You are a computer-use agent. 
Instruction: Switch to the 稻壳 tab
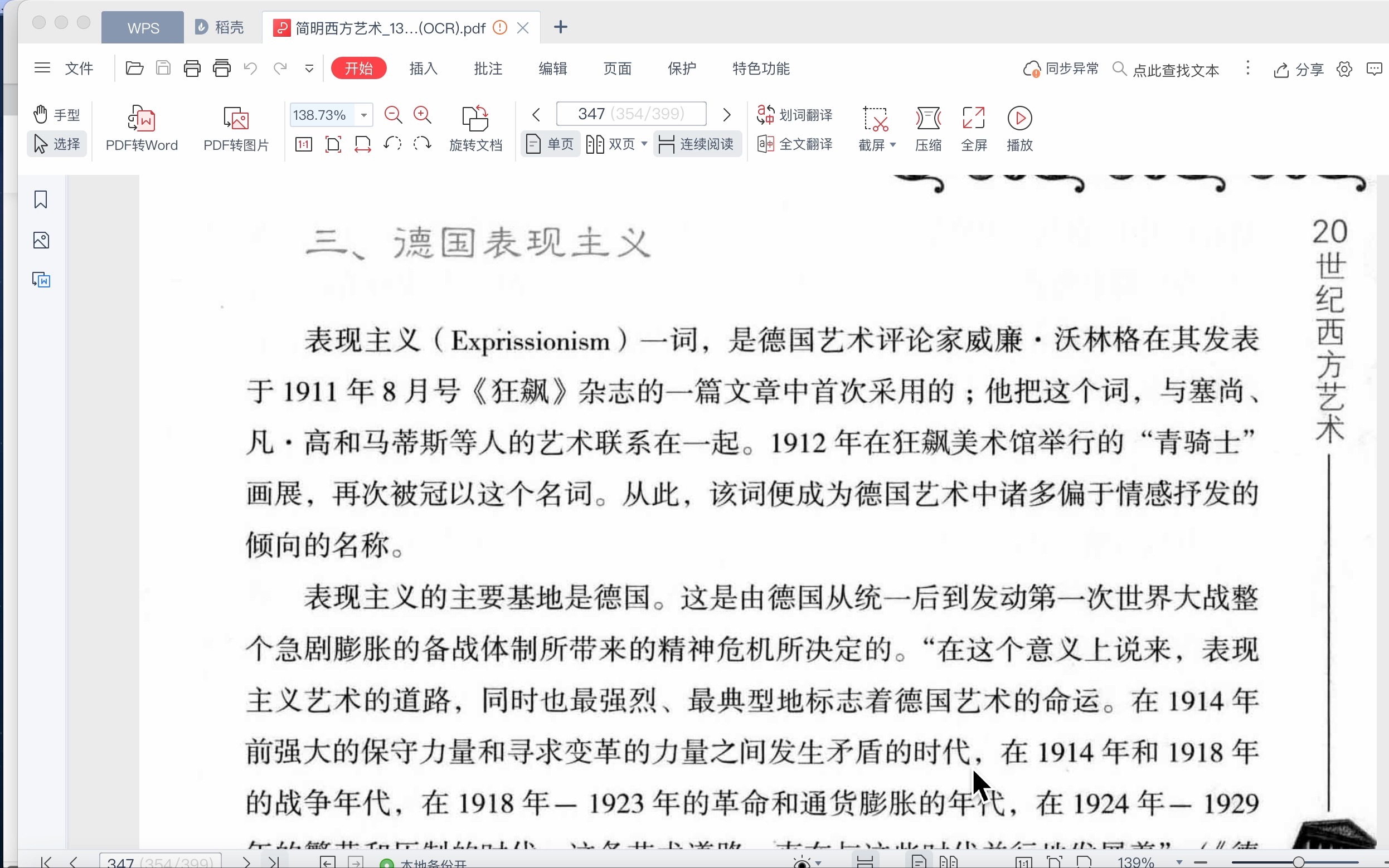[x=220, y=27]
